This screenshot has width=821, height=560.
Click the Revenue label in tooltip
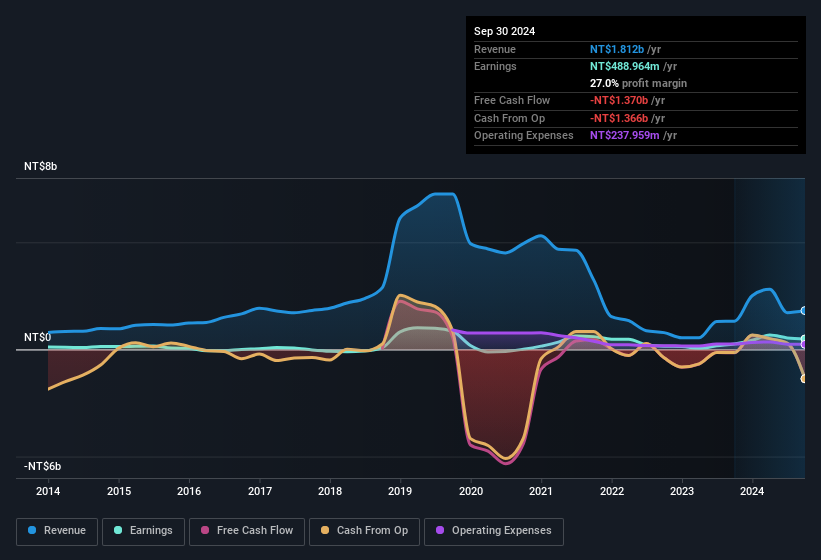[x=495, y=49]
